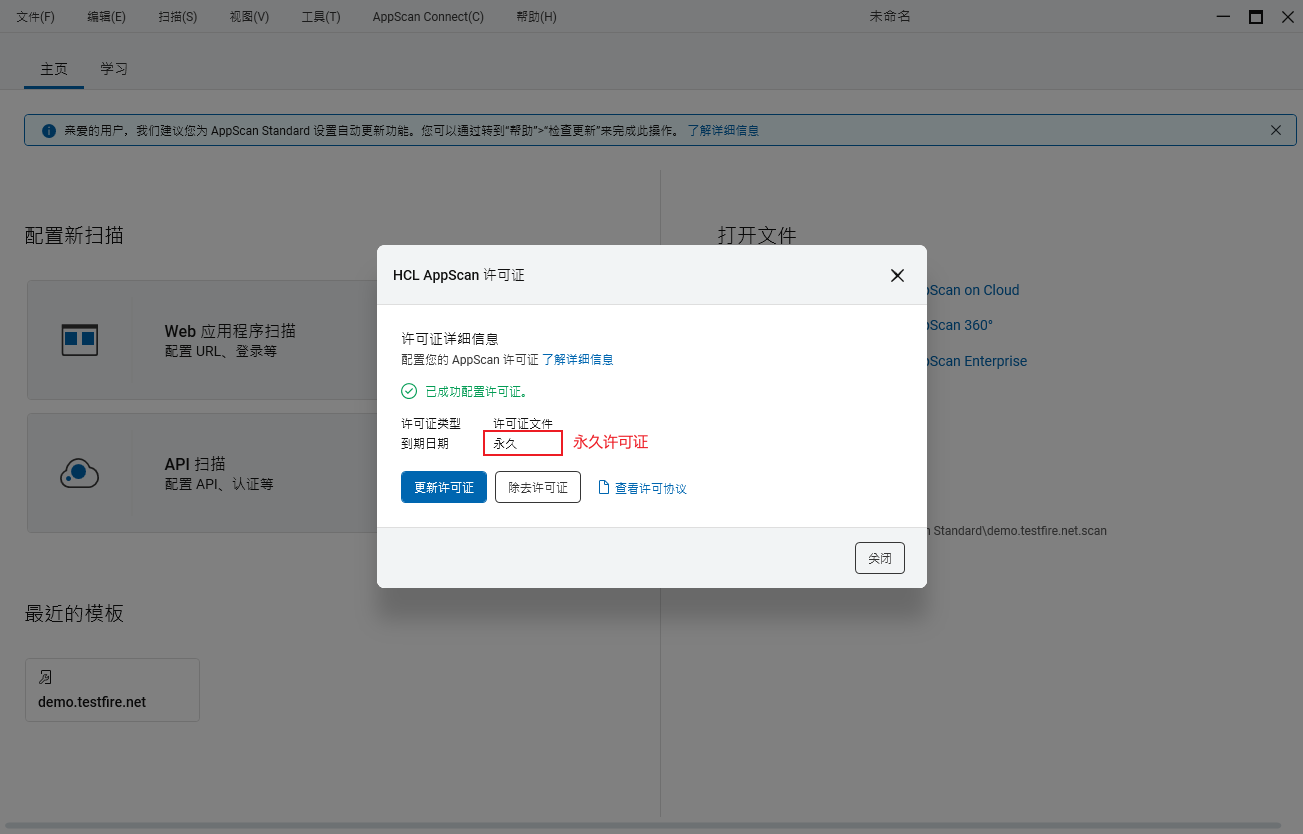Open the AppScan 360° link
The width and height of the screenshot is (1303, 834).
pyautogui.click(x=960, y=325)
